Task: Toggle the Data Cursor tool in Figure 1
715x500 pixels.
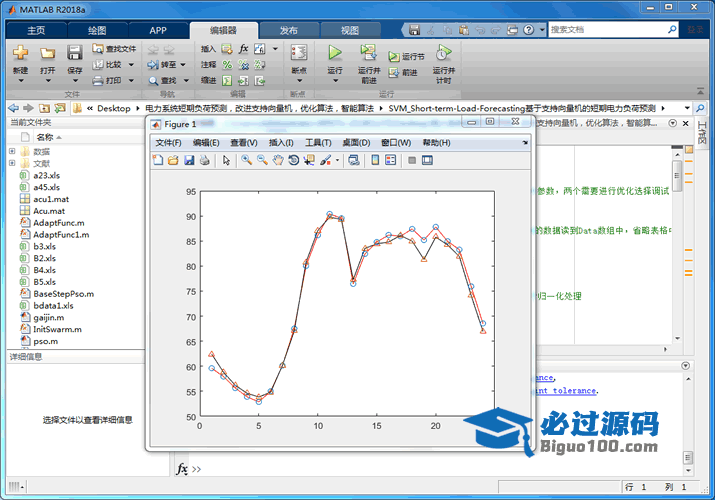Action: click(309, 160)
